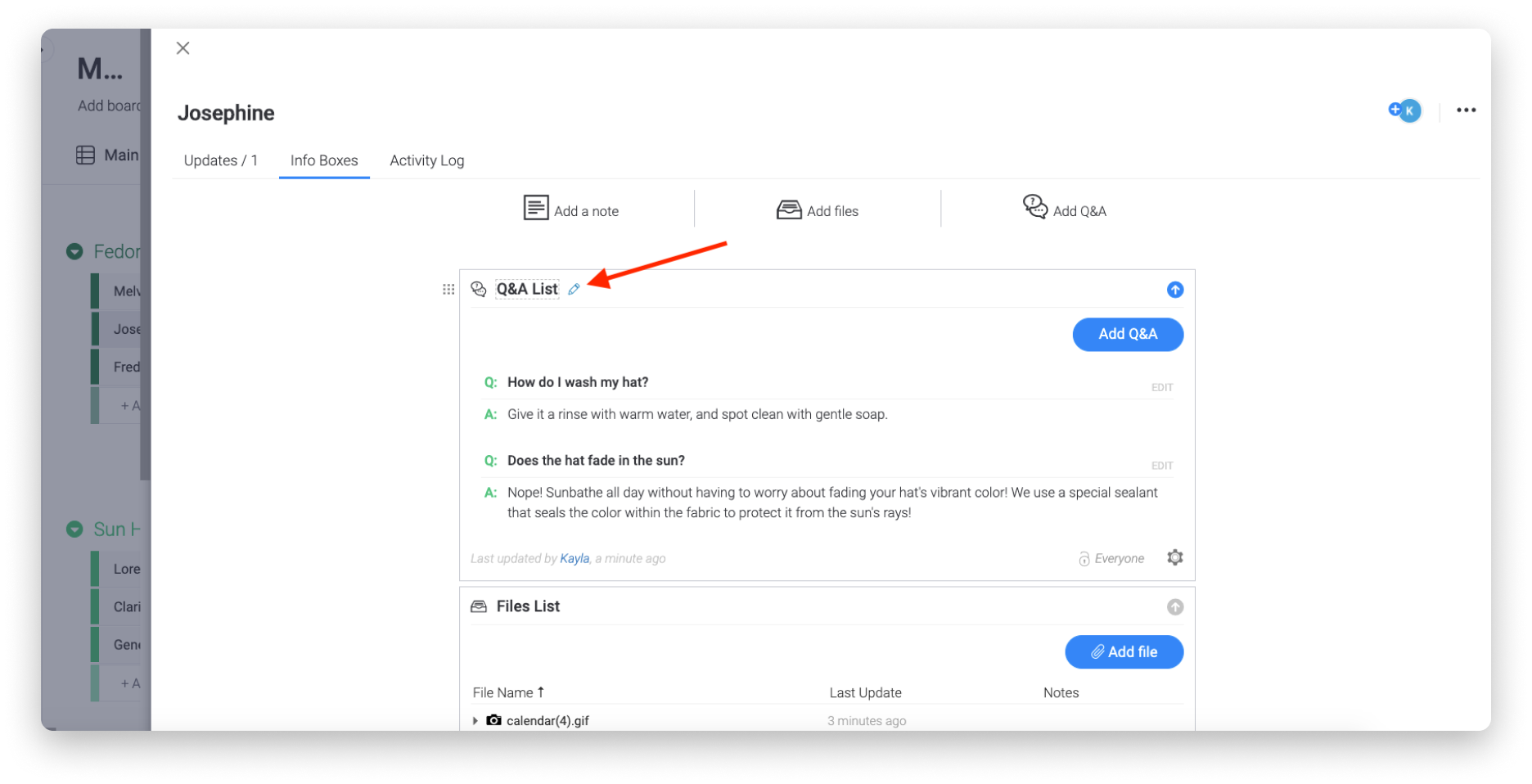Click the 'Does the hat fade in the sun?' text

coord(596,461)
